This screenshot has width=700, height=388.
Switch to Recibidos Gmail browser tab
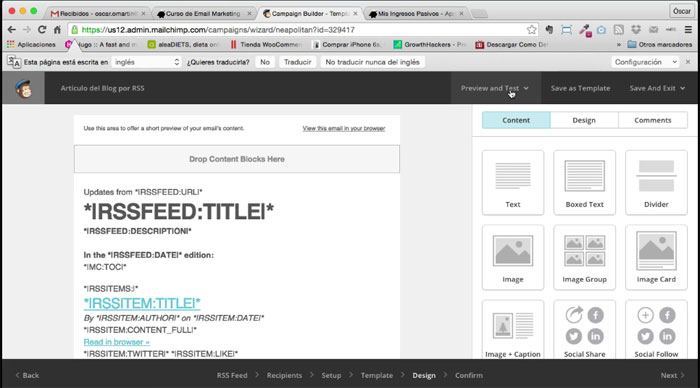point(98,14)
